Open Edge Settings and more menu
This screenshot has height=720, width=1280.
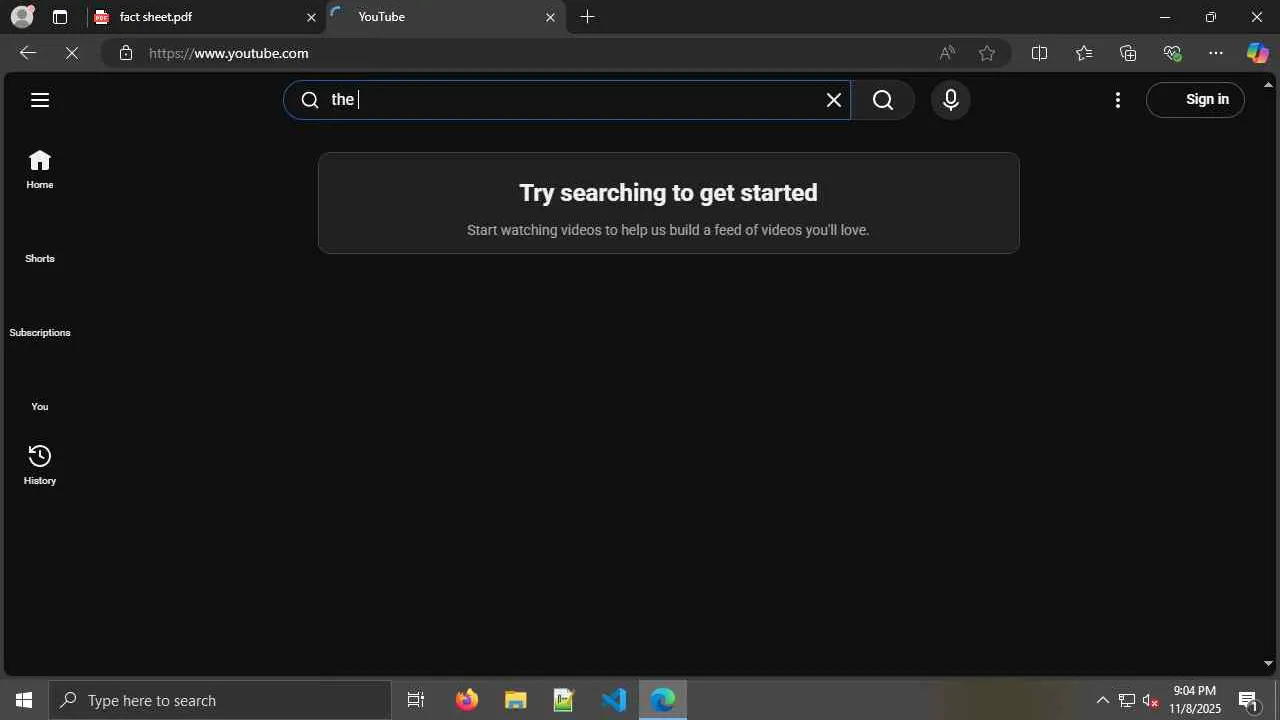click(1216, 53)
